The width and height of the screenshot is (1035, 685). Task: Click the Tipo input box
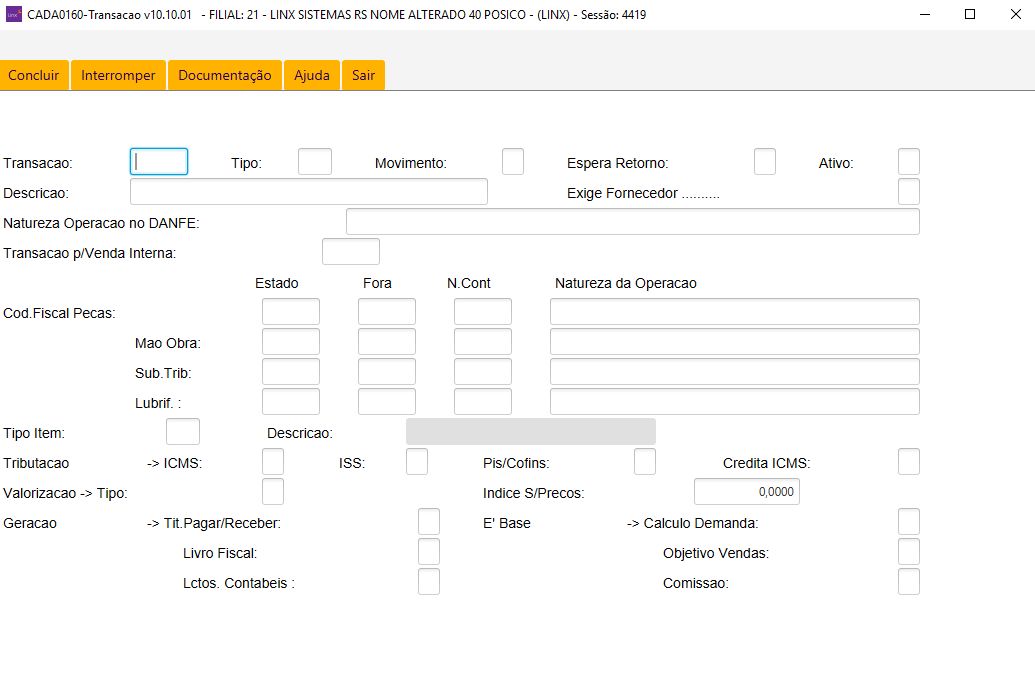(x=315, y=162)
